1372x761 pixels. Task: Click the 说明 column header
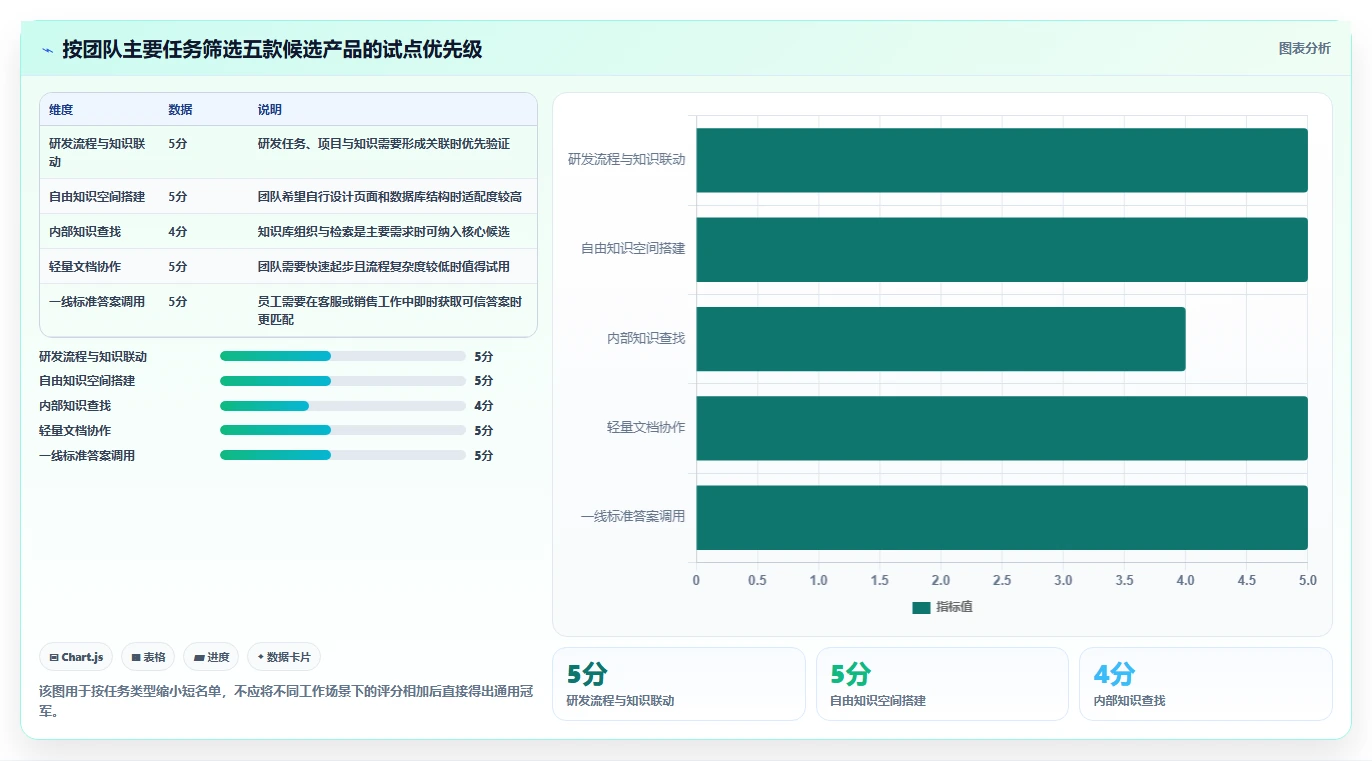point(270,110)
